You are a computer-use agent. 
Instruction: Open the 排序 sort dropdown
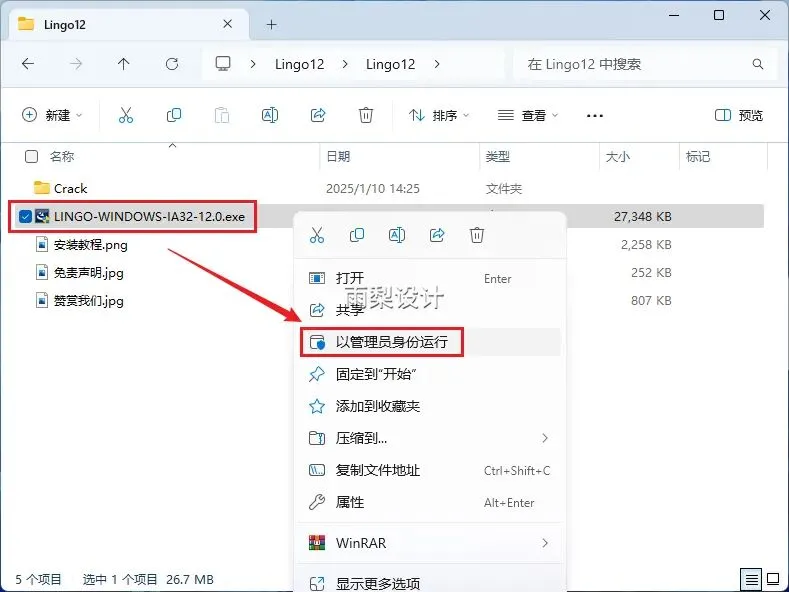coord(439,115)
